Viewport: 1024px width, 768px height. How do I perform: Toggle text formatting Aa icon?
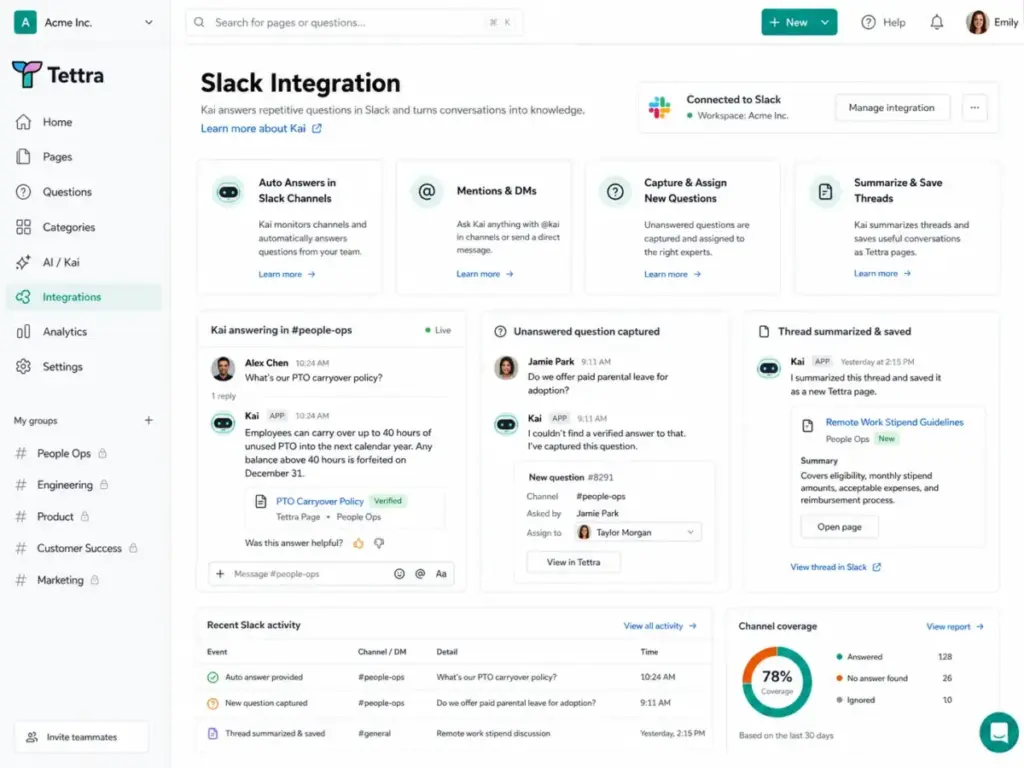pos(441,574)
